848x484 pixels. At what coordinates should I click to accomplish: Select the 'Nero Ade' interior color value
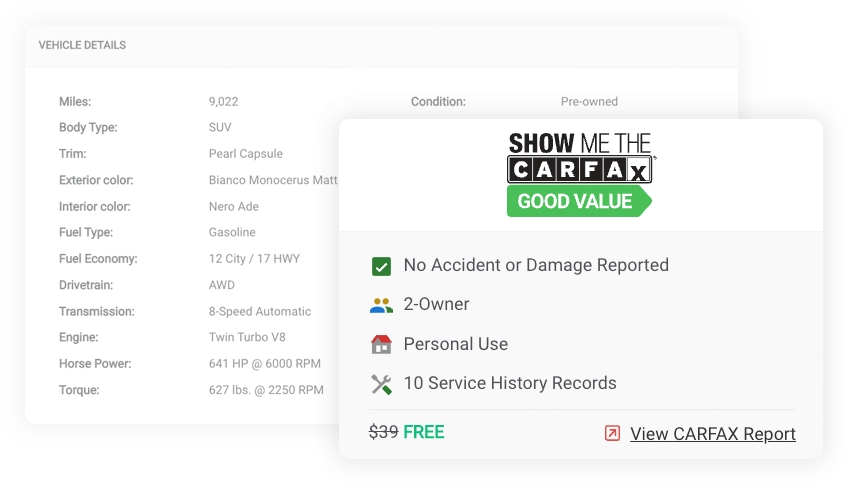tap(234, 207)
